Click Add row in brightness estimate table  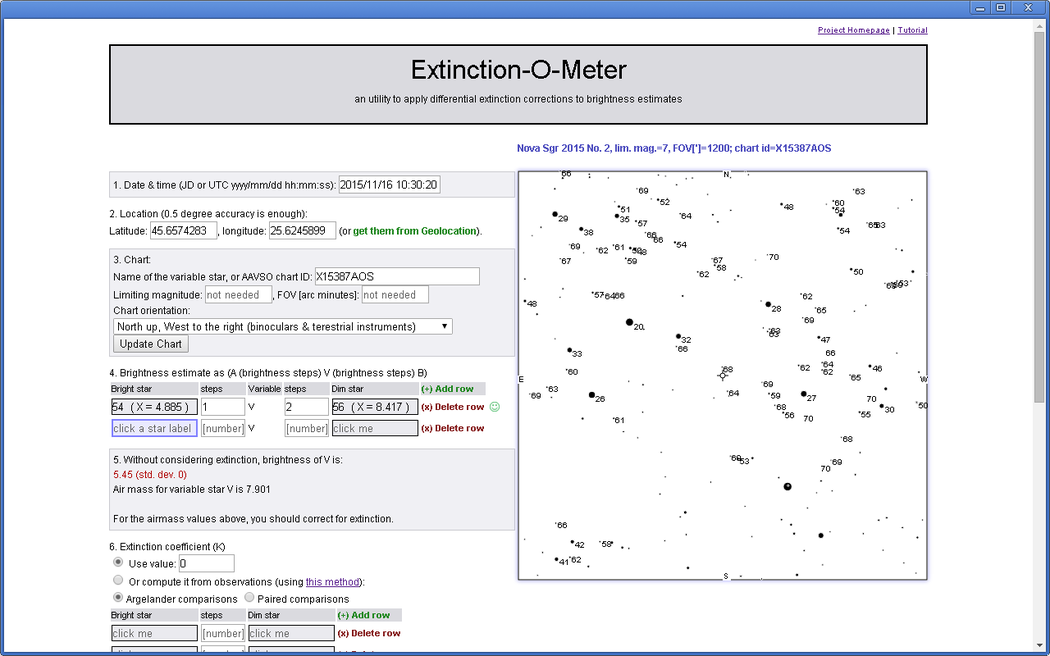coord(447,389)
